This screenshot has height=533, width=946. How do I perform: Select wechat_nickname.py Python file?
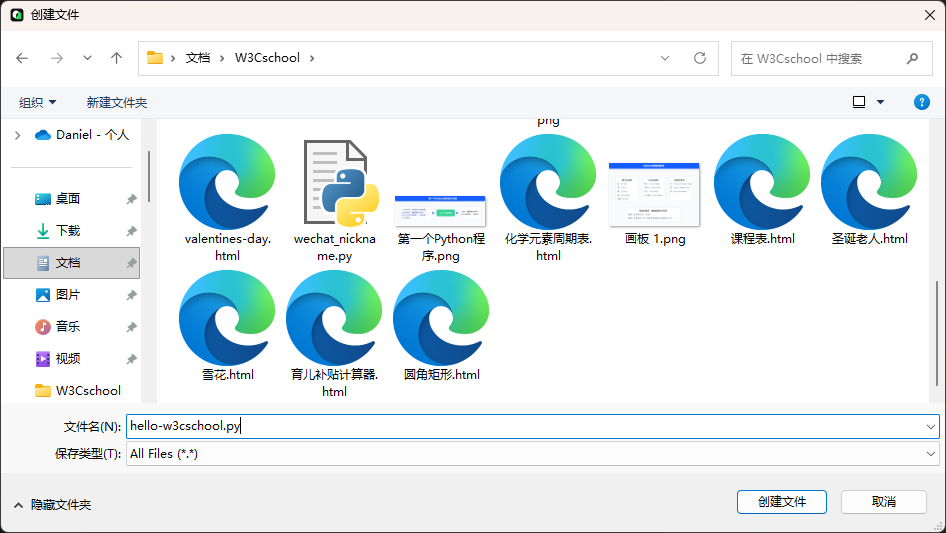(335, 200)
